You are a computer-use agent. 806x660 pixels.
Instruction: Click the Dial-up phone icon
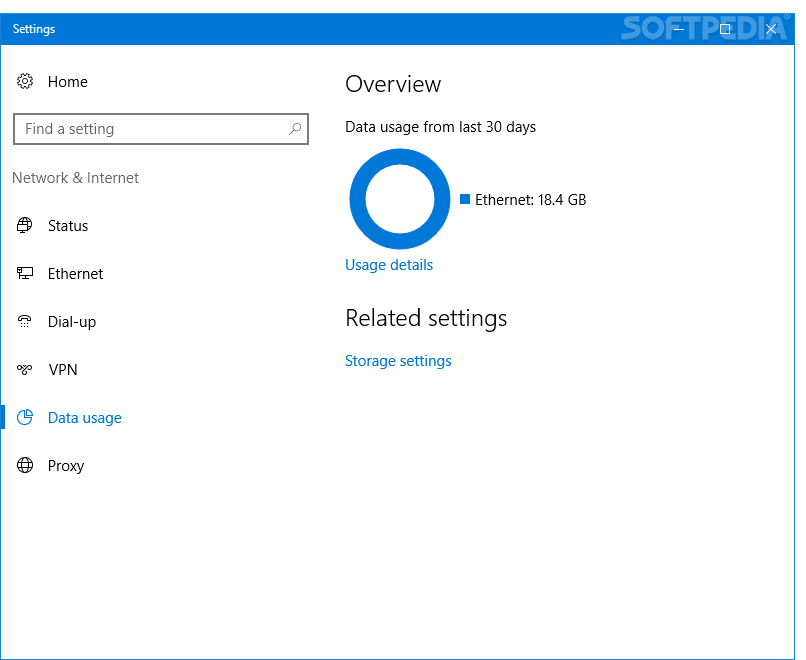[x=25, y=321]
